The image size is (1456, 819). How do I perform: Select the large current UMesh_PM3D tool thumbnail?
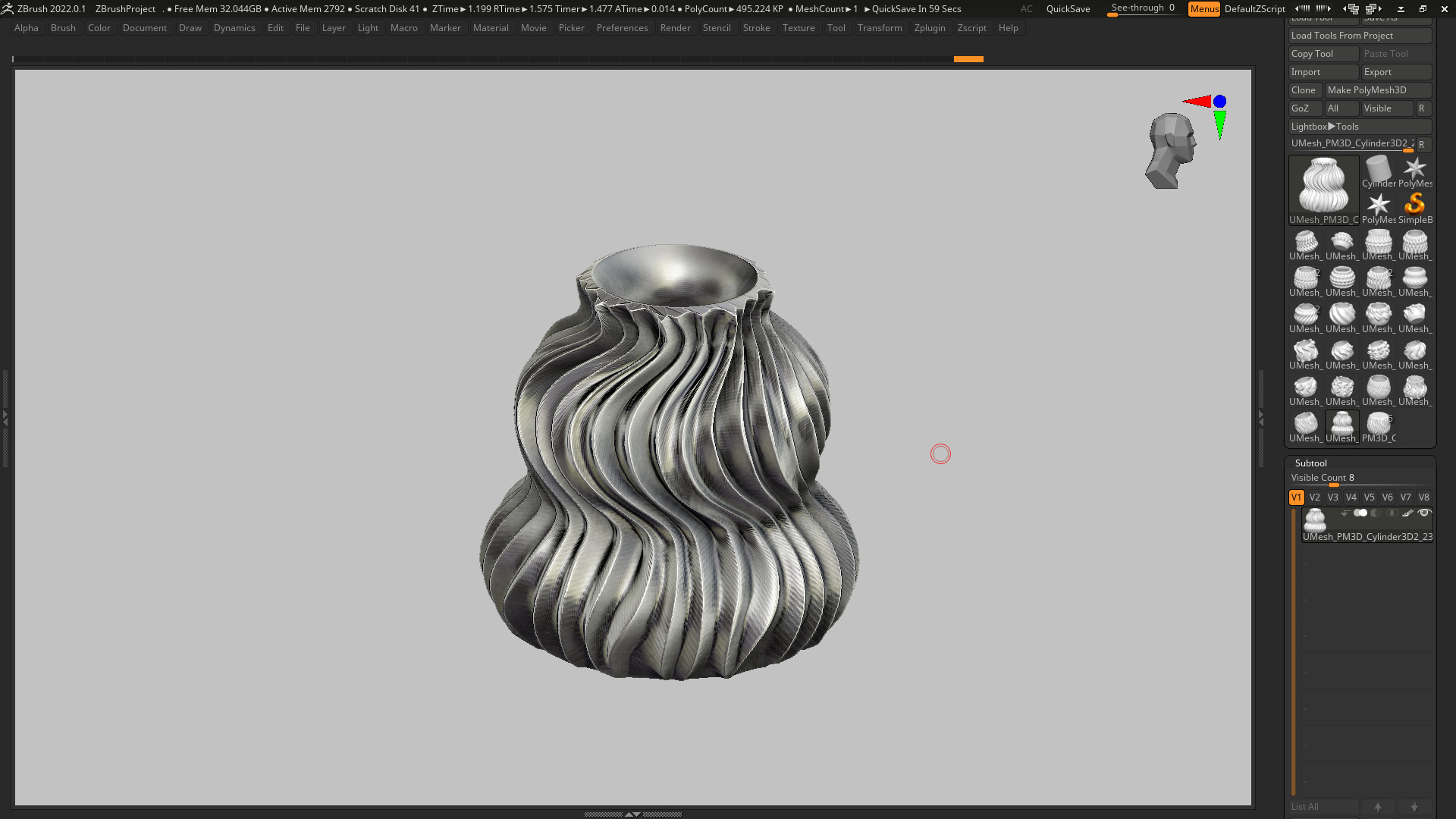pos(1324,190)
